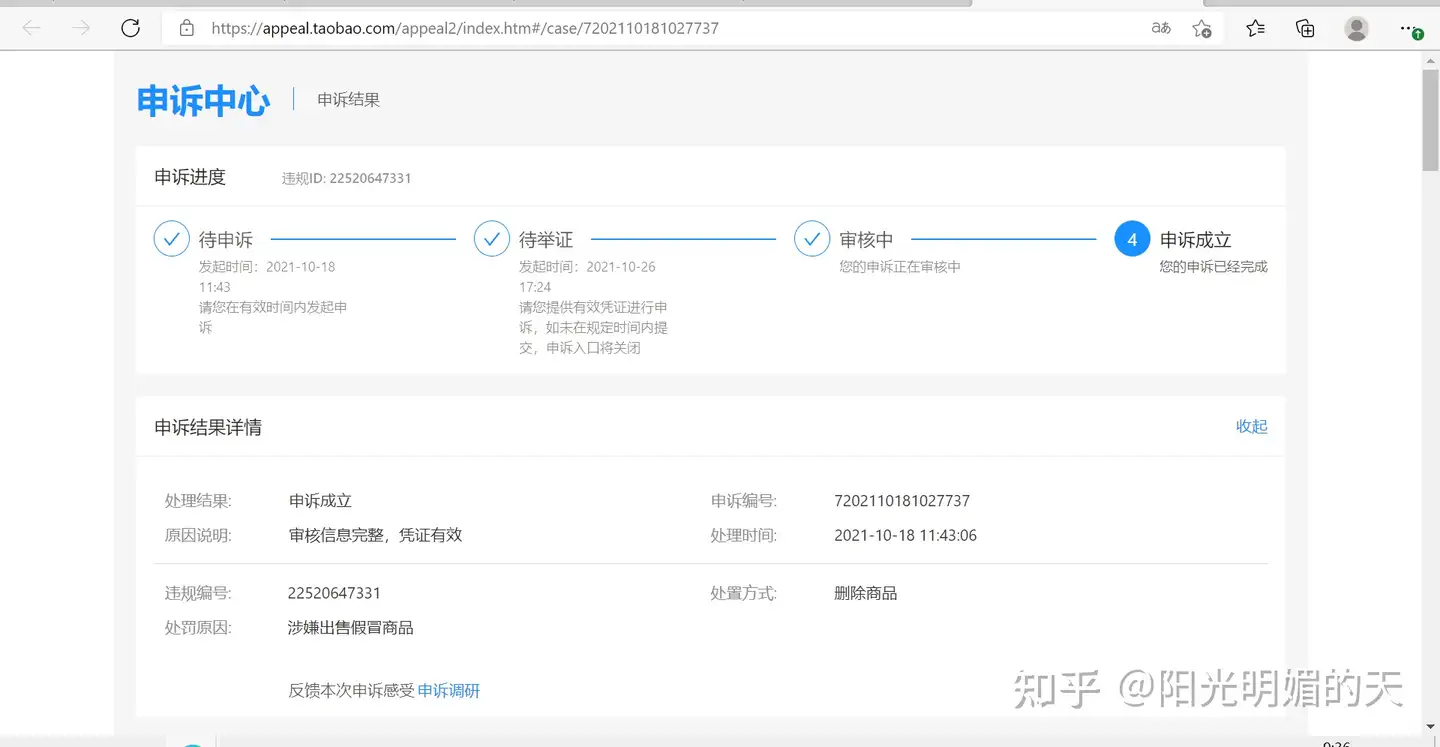1440x747 pixels.
Task: Click the 待举证 step checkmark circle
Action: point(492,239)
